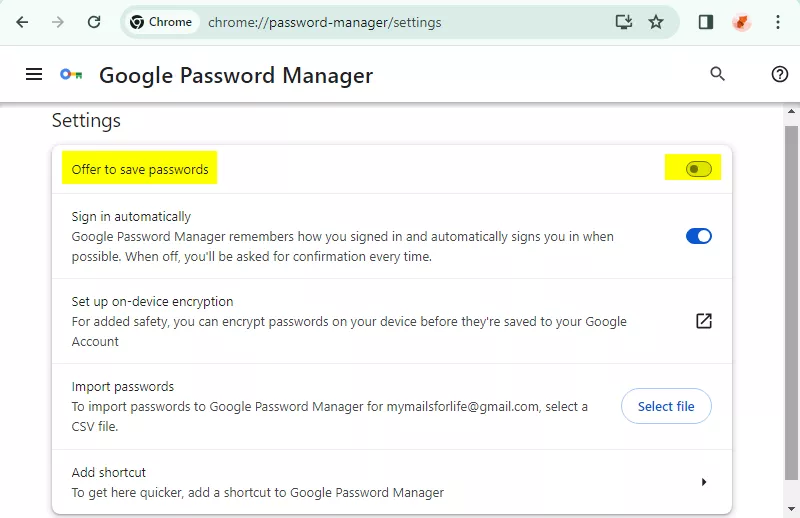Open the Password Manager hamburger menu
The width and height of the screenshot is (800, 518).
point(34,75)
